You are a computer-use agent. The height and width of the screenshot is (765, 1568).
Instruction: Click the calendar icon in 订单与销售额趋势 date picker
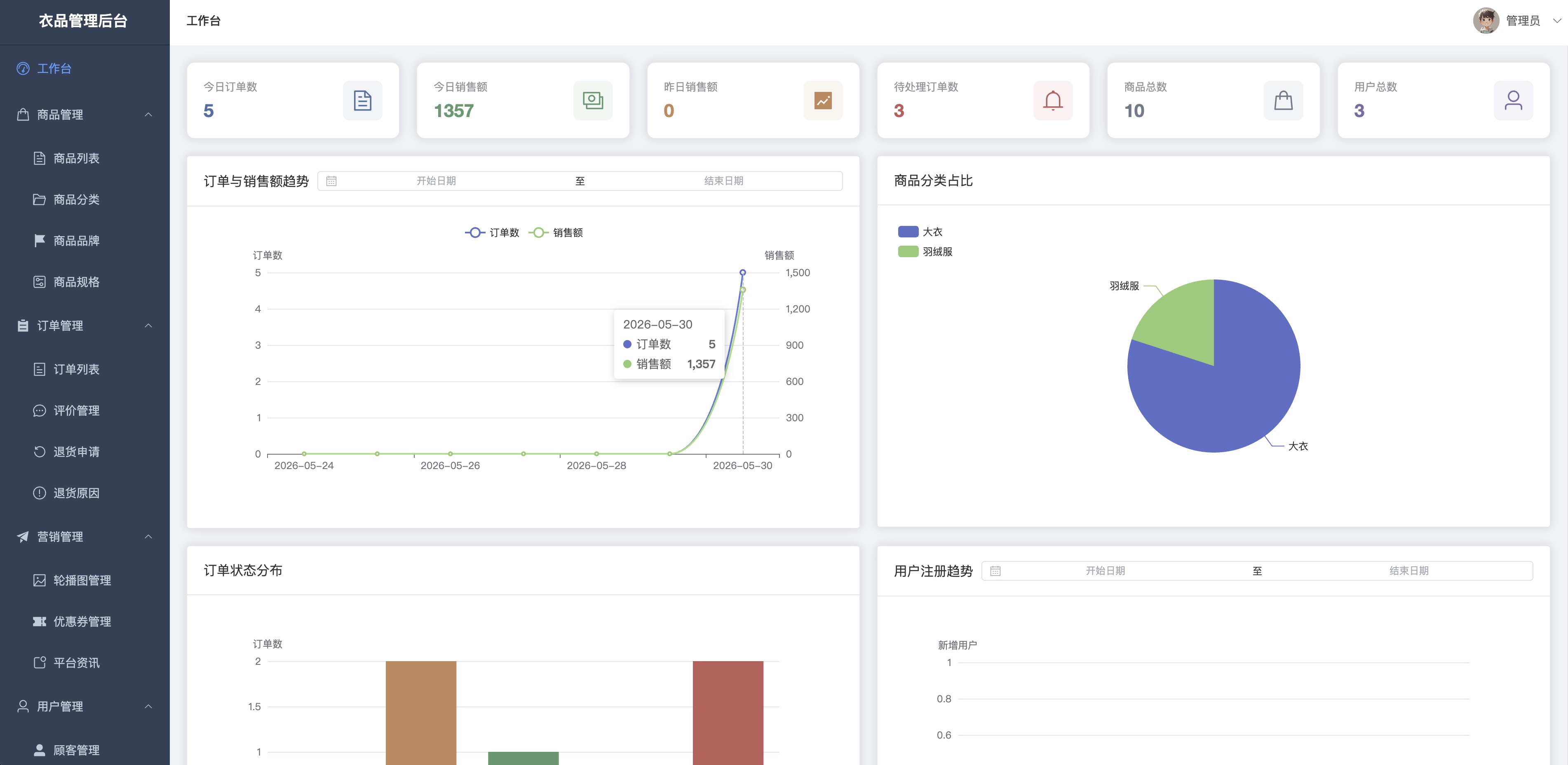pos(331,181)
